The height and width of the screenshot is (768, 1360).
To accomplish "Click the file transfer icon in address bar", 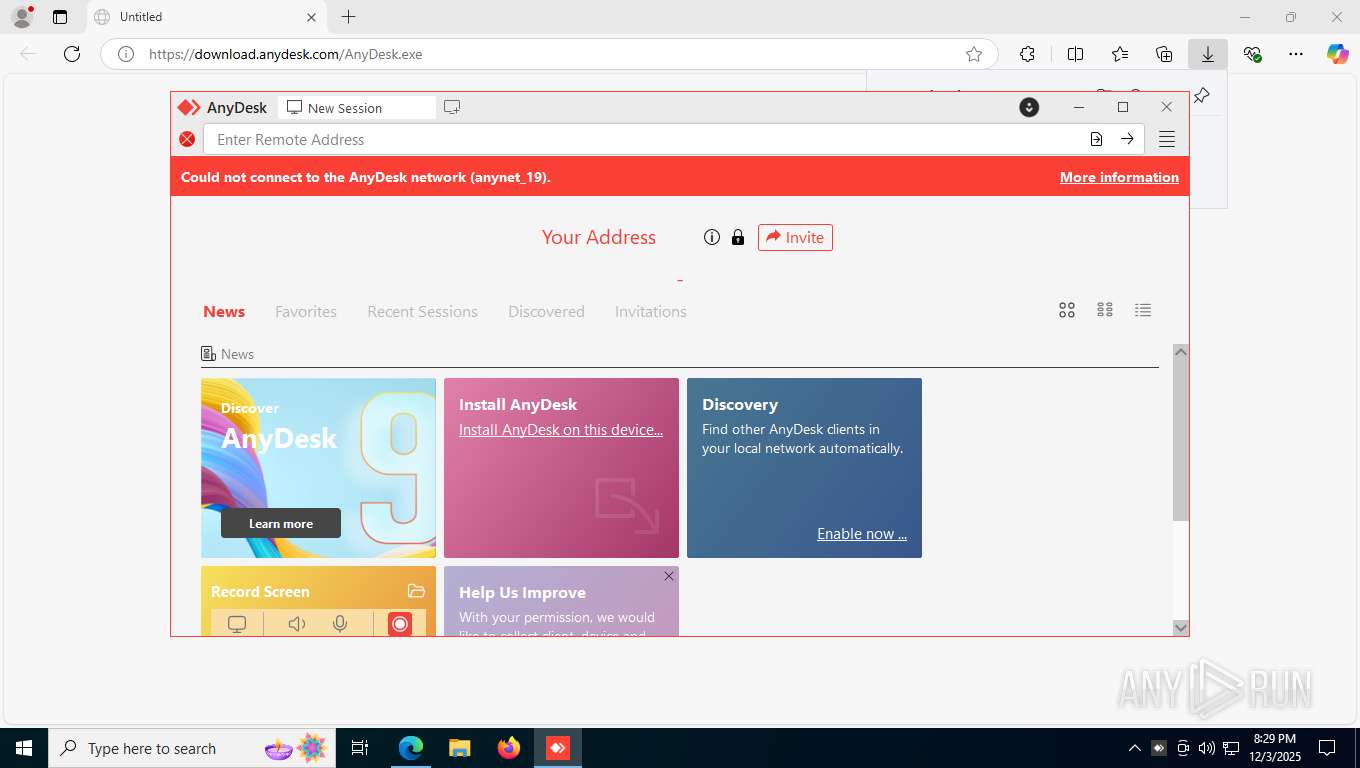I will tap(1096, 139).
